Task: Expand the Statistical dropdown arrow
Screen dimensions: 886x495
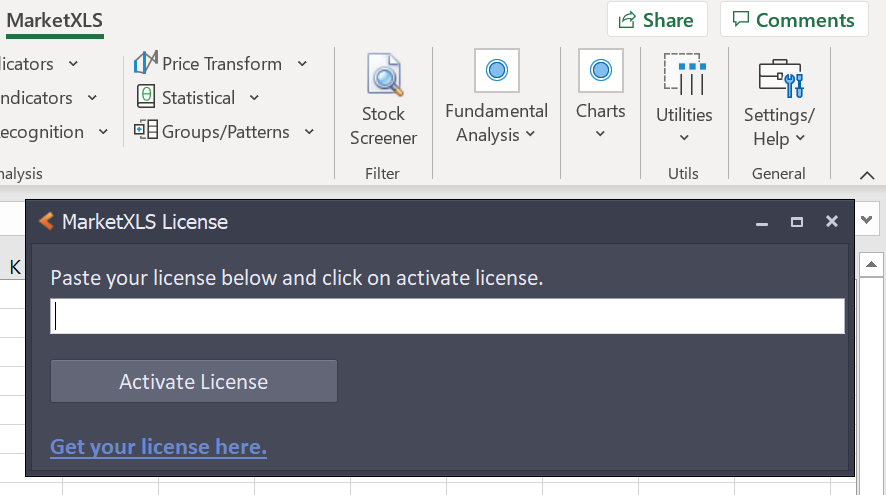Action: click(x=254, y=98)
